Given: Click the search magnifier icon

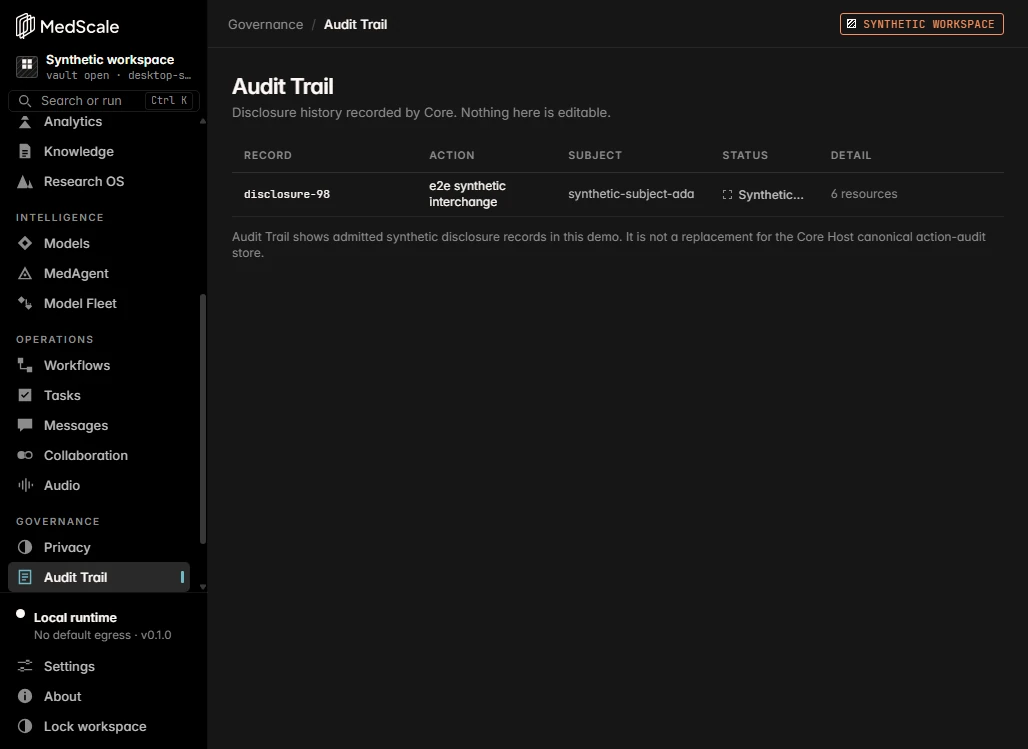Looking at the screenshot, I should 25,100.
